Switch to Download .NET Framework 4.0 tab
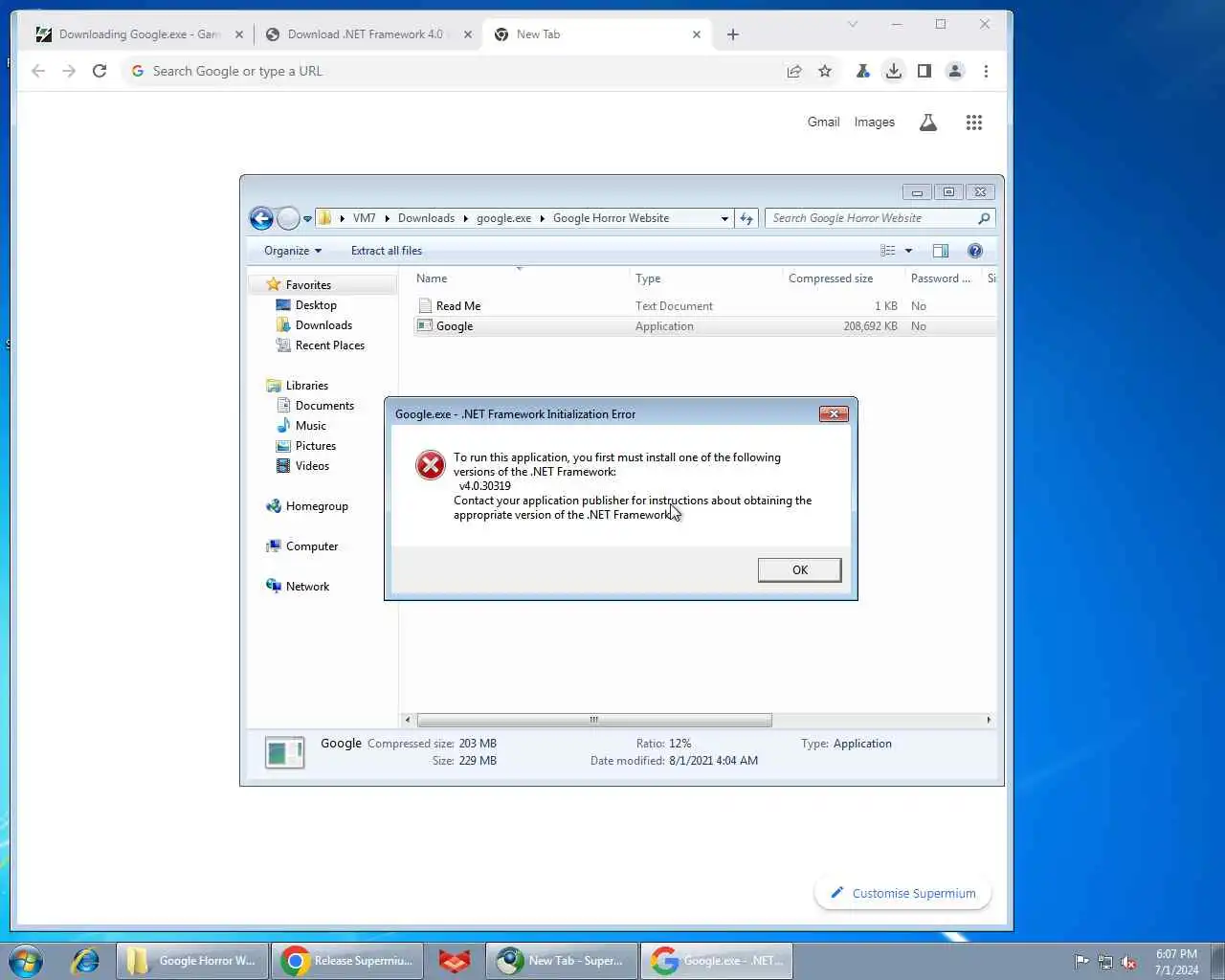 click(369, 34)
